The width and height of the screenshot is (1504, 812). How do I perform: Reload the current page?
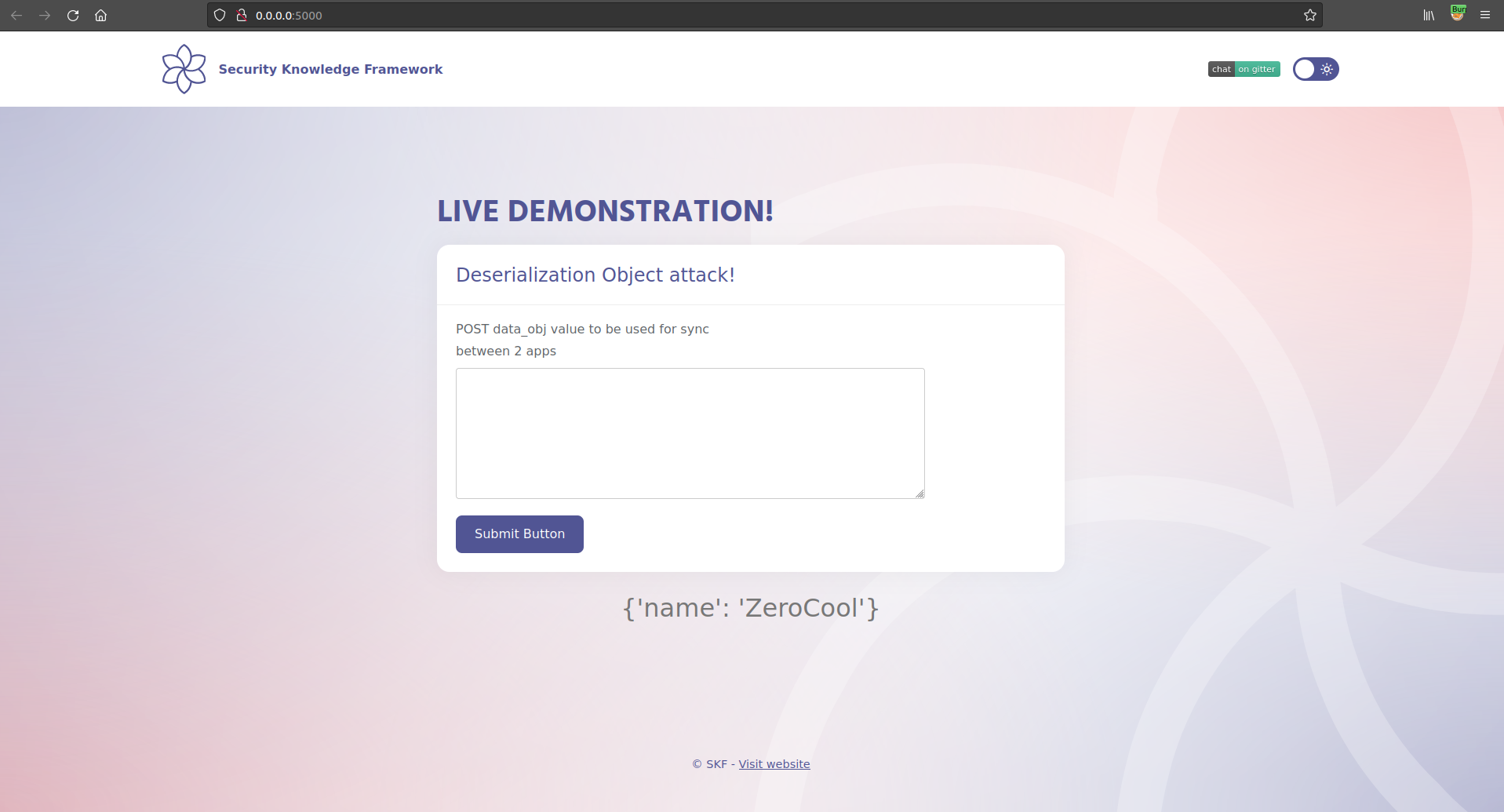pos(73,15)
